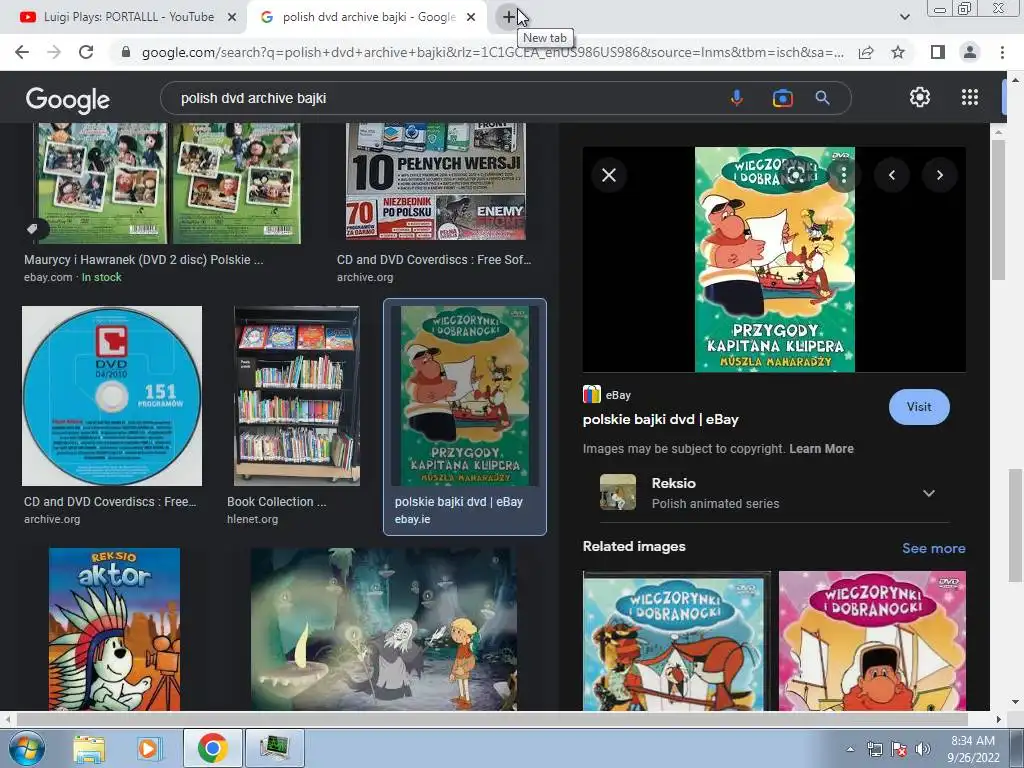The height and width of the screenshot is (768, 1024).
Task: Open preview image more options menu
Action: [x=844, y=175]
